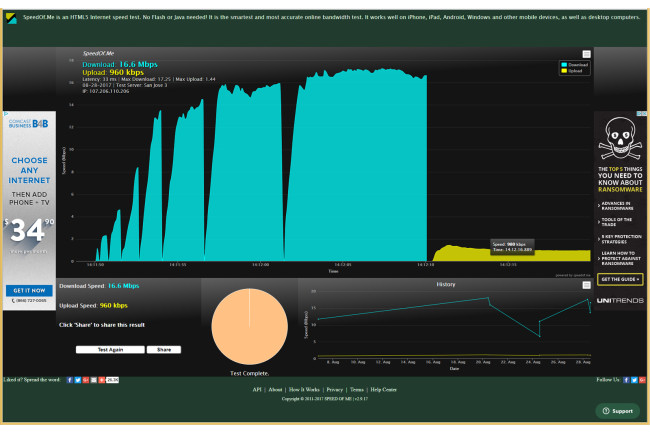Open the Help Center footer link
Screen dimensions: 650x433
(383, 389)
